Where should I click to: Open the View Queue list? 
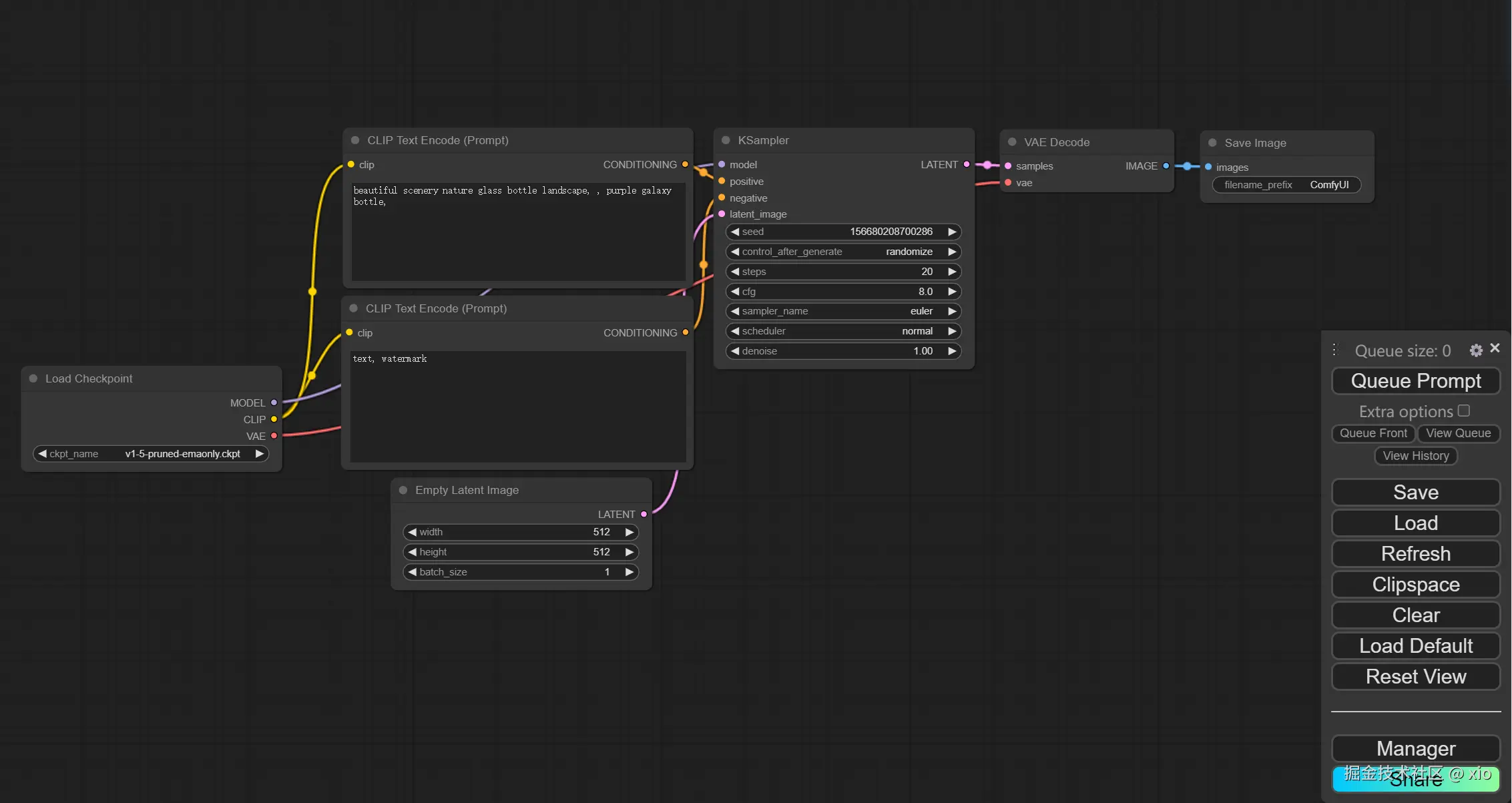click(1458, 433)
